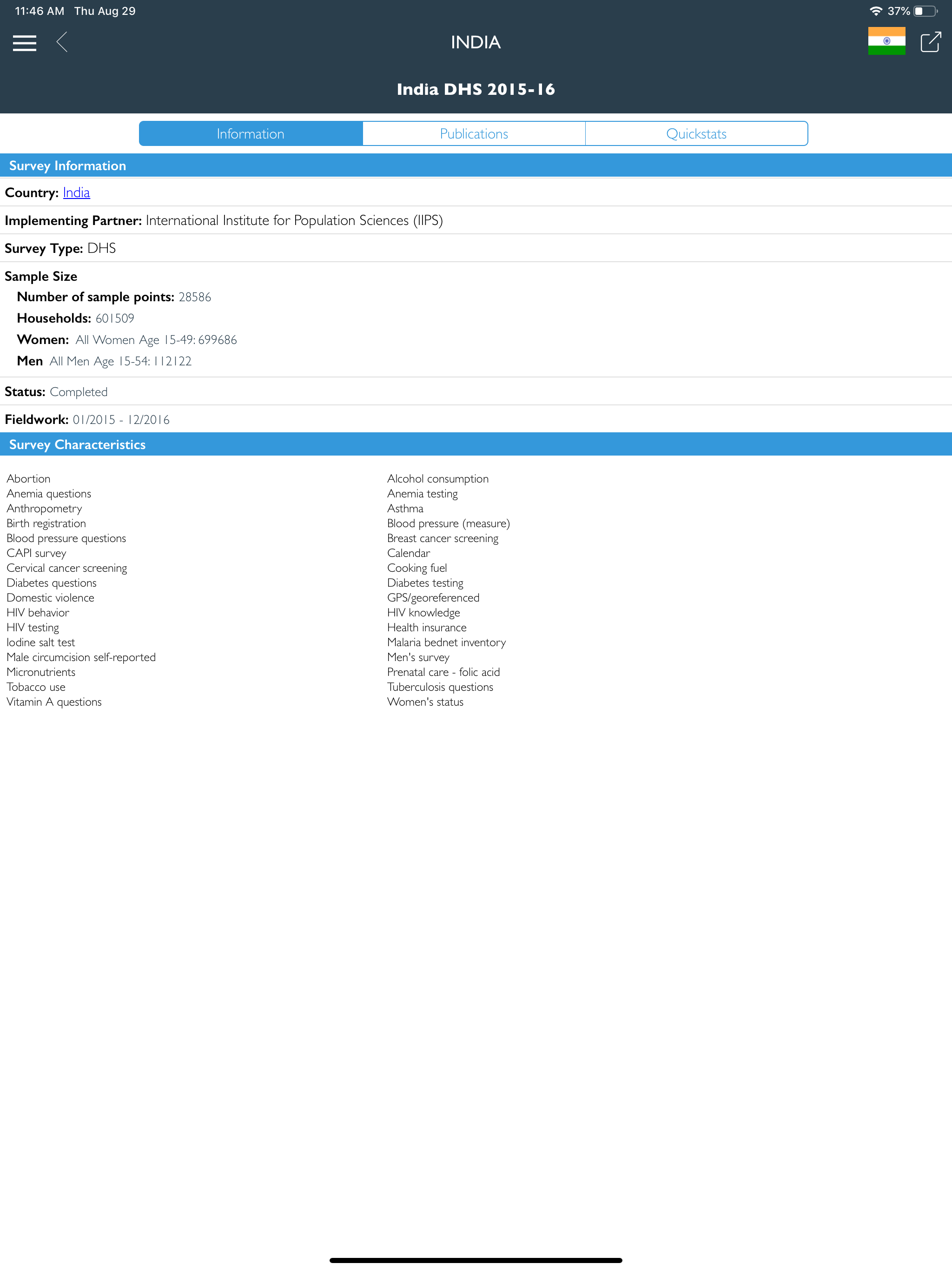Open the India country link
The image size is (952, 1270).
click(x=76, y=192)
